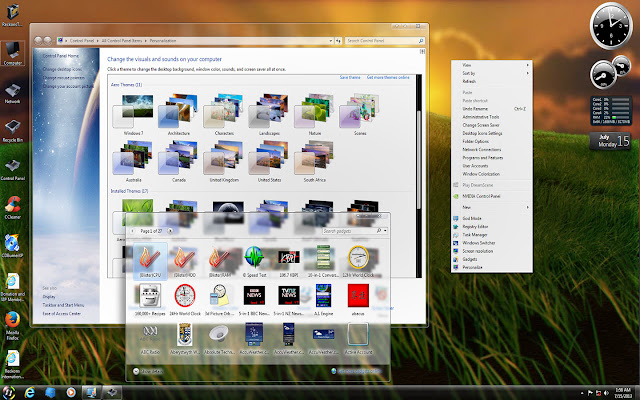Open Internet Explorer from the taskbar
Image resolution: width=640 pixels, height=400 pixels.
(x=30, y=393)
